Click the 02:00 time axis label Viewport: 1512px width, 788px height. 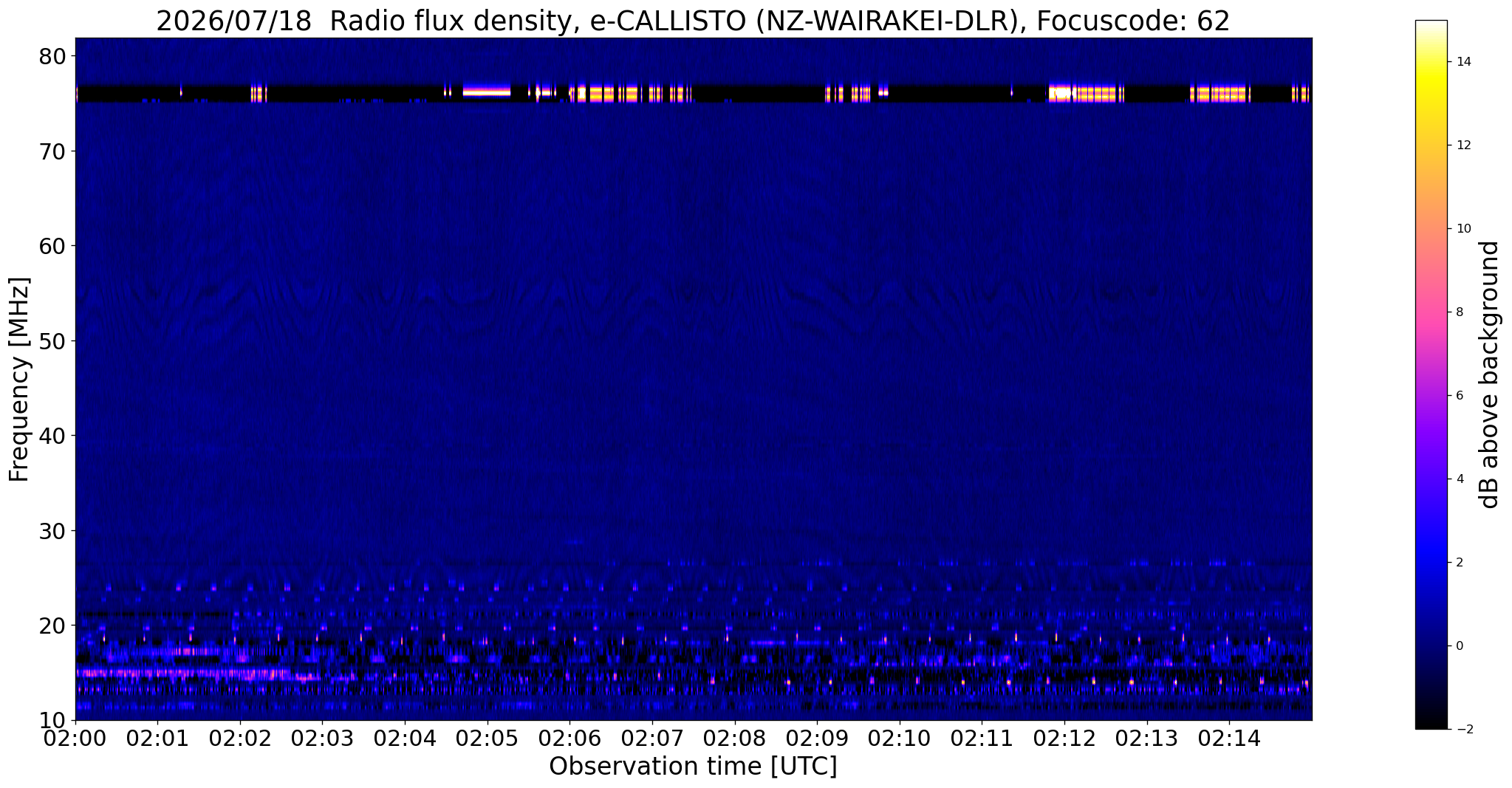[x=75, y=738]
